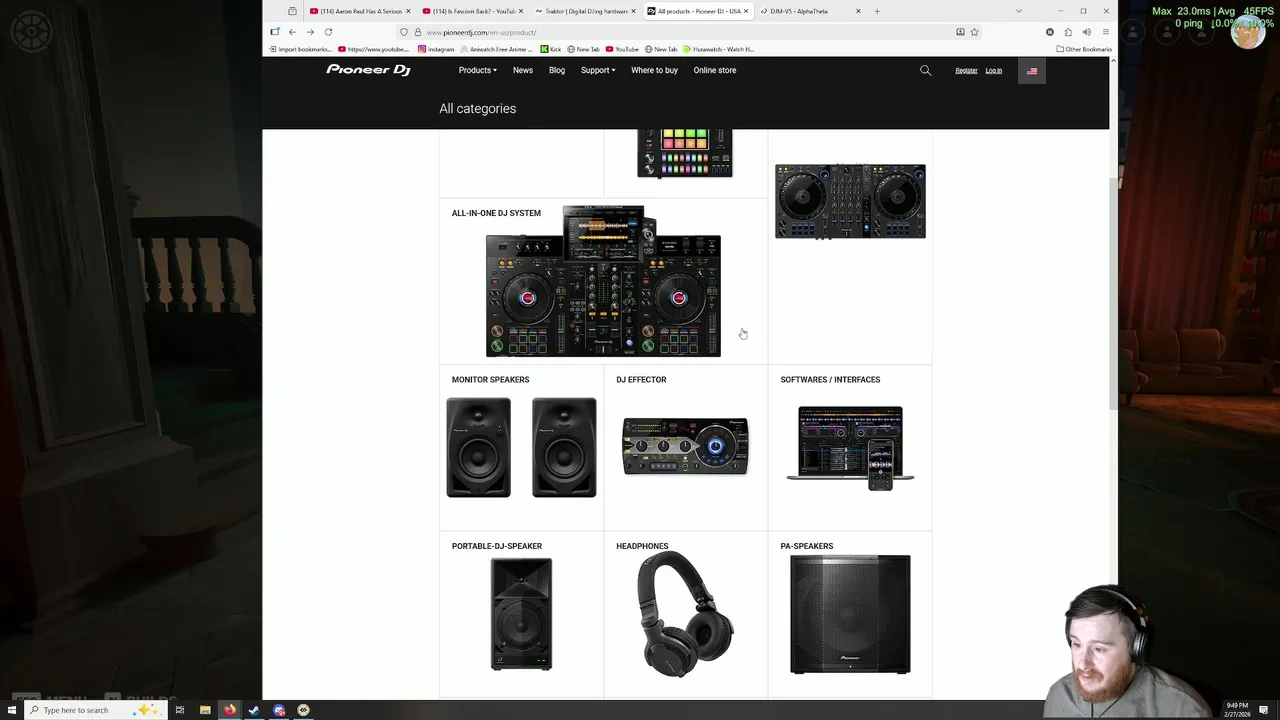This screenshot has height=720, width=1280.
Task: Open the Headphones category label
Action: click(x=642, y=546)
